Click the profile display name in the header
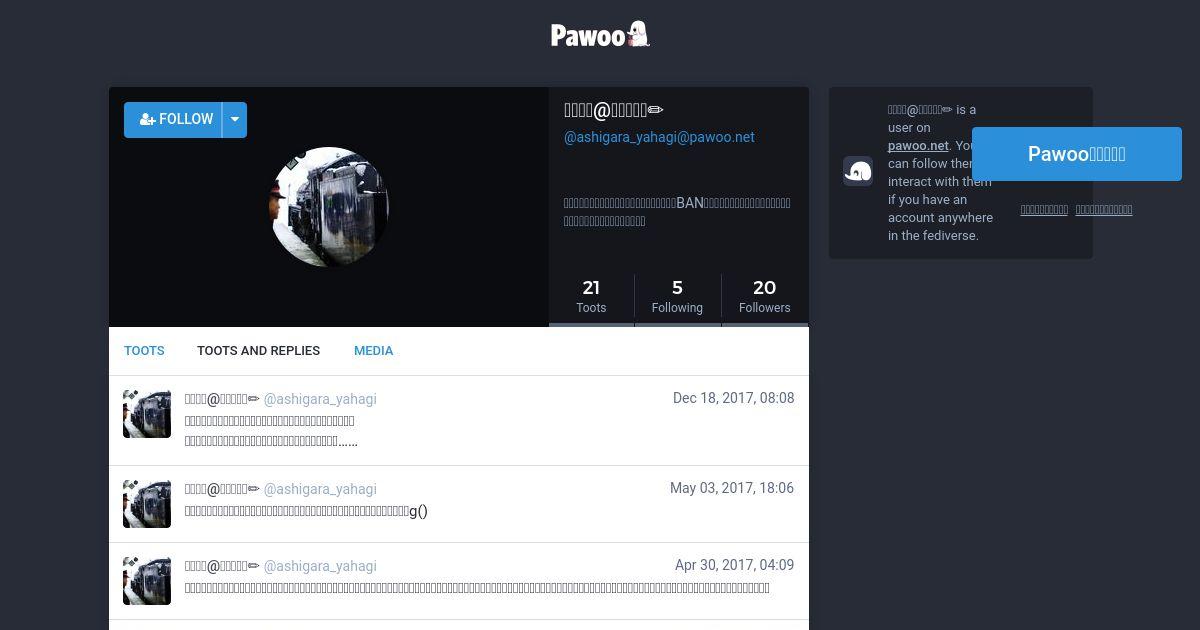The width and height of the screenshot is (1200, 630). click(614, 110)
